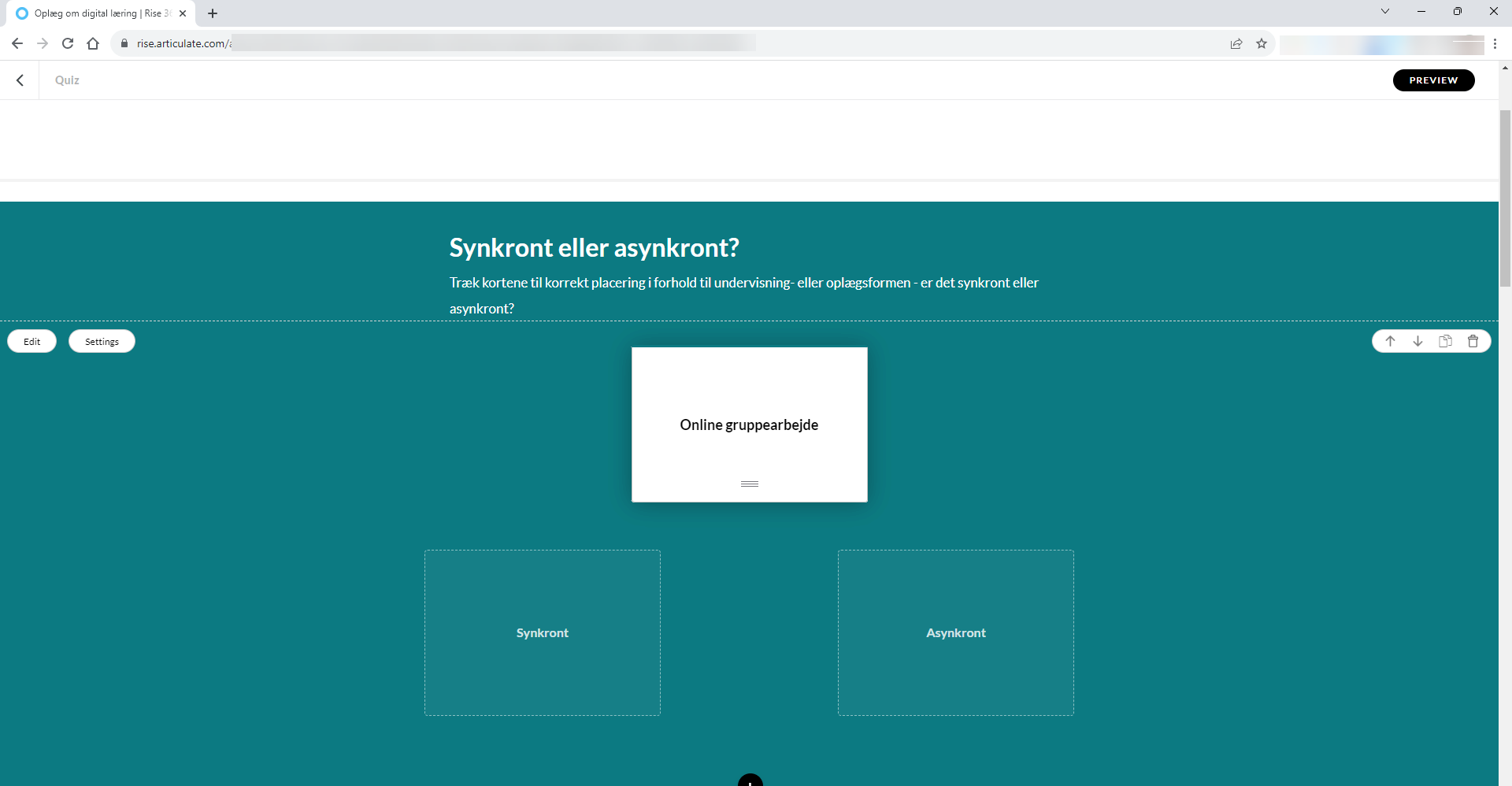Viewport: 1512px width, 786px height.
Task: Delete the block with the trash icon
Action: coord(1473,341)
